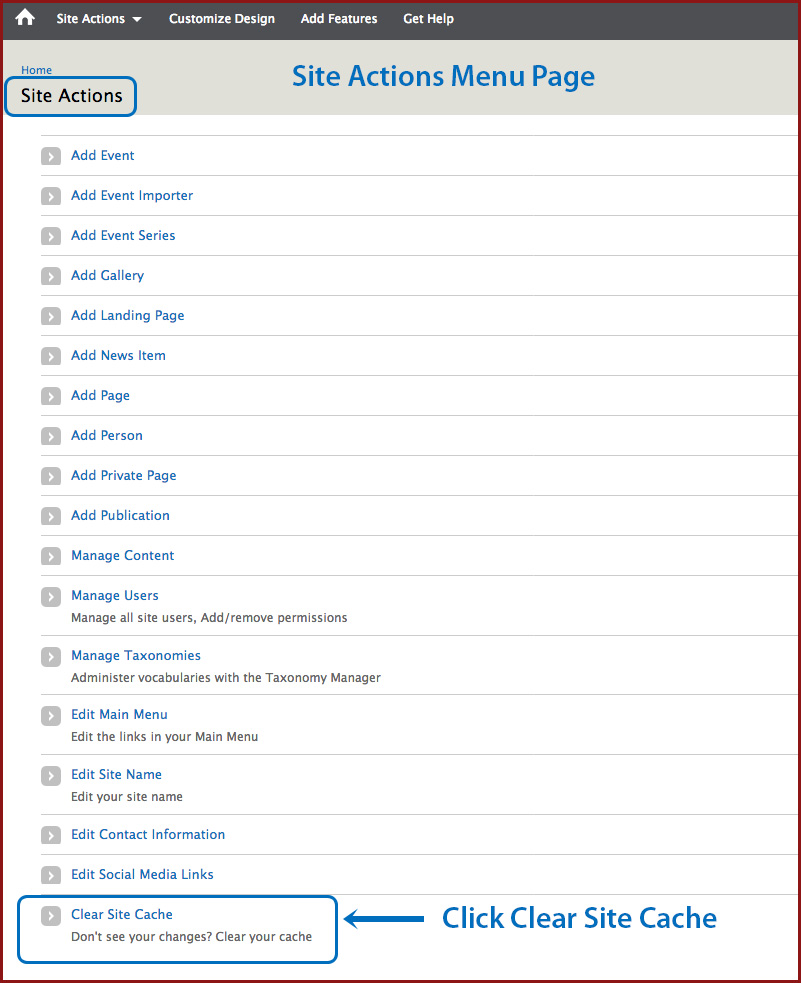Click the arrow icon beside Add Event
The height and width of the screenshot is (983, 801).
coord(51,156)
